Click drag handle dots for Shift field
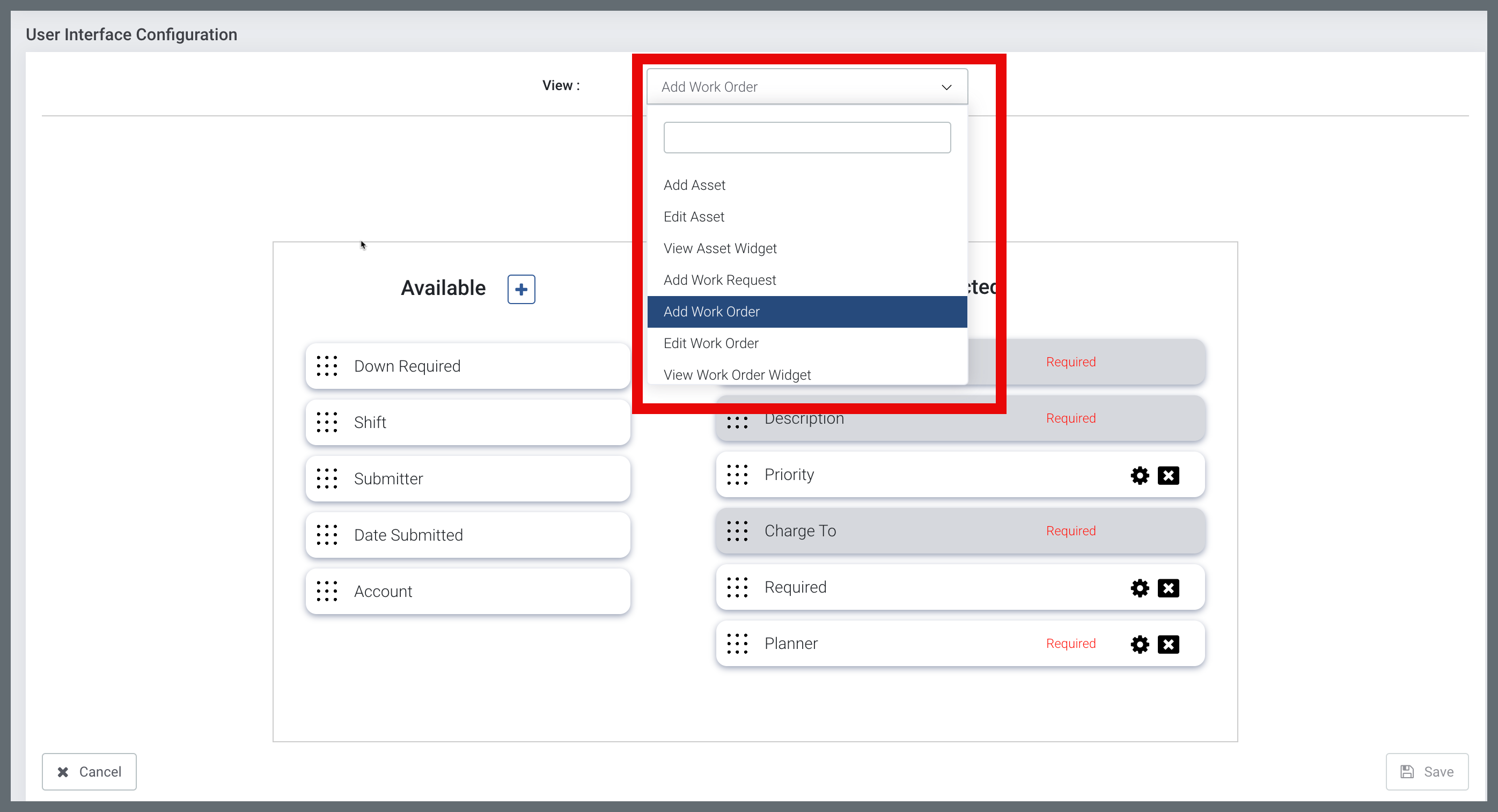The image size is (1498, 812). [327, 423]
